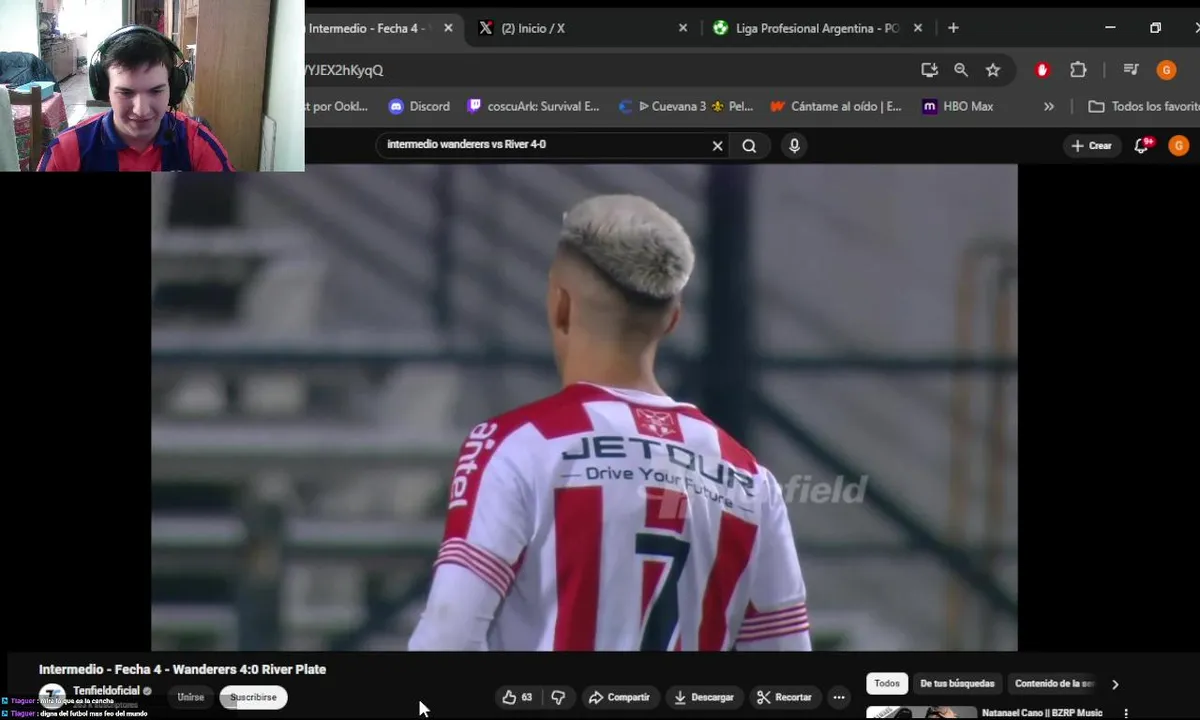The image size is (1200, 720).
Task: Switch to Liga Profesional Argentina tab
Action: click(816, 28)
